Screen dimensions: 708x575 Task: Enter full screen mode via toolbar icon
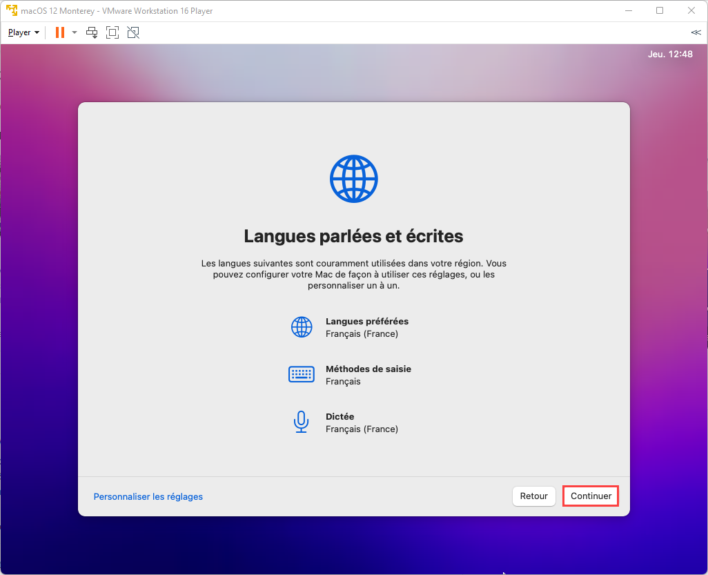[112, 33]
